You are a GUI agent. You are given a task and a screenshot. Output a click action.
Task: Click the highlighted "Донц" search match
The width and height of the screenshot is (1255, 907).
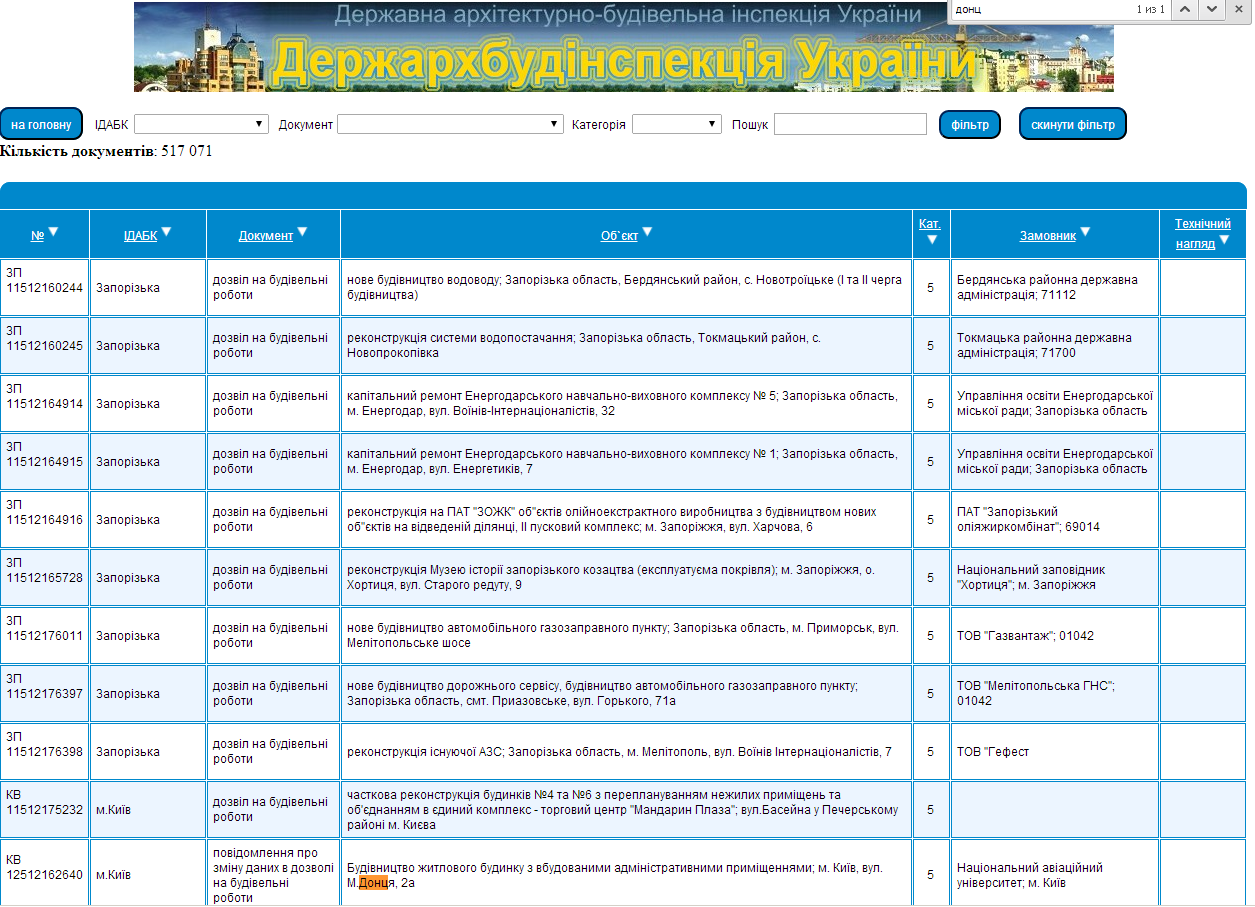(373, 883)
